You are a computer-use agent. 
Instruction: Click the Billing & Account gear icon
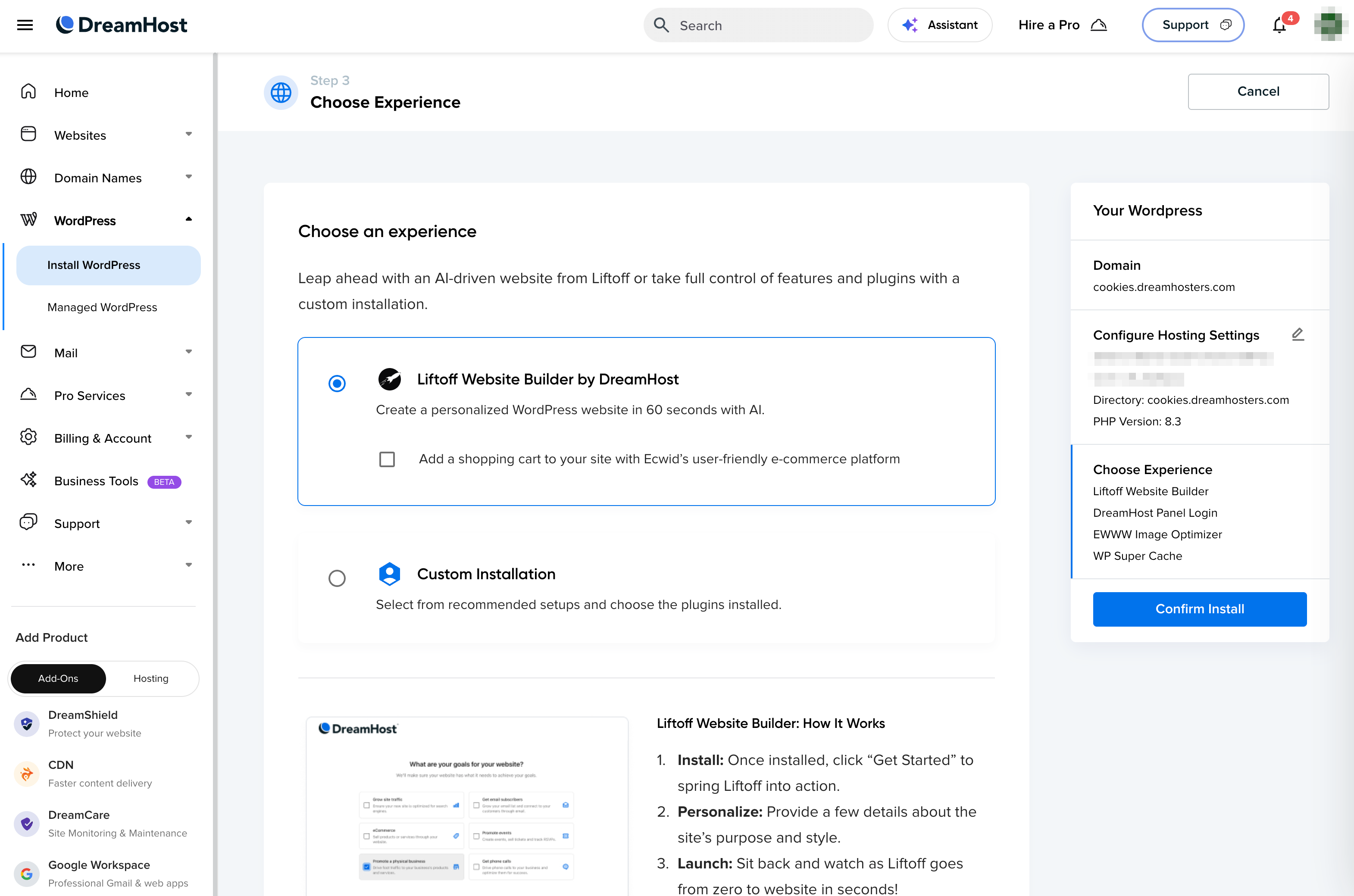pyautogui.click(x=28, y=437)
